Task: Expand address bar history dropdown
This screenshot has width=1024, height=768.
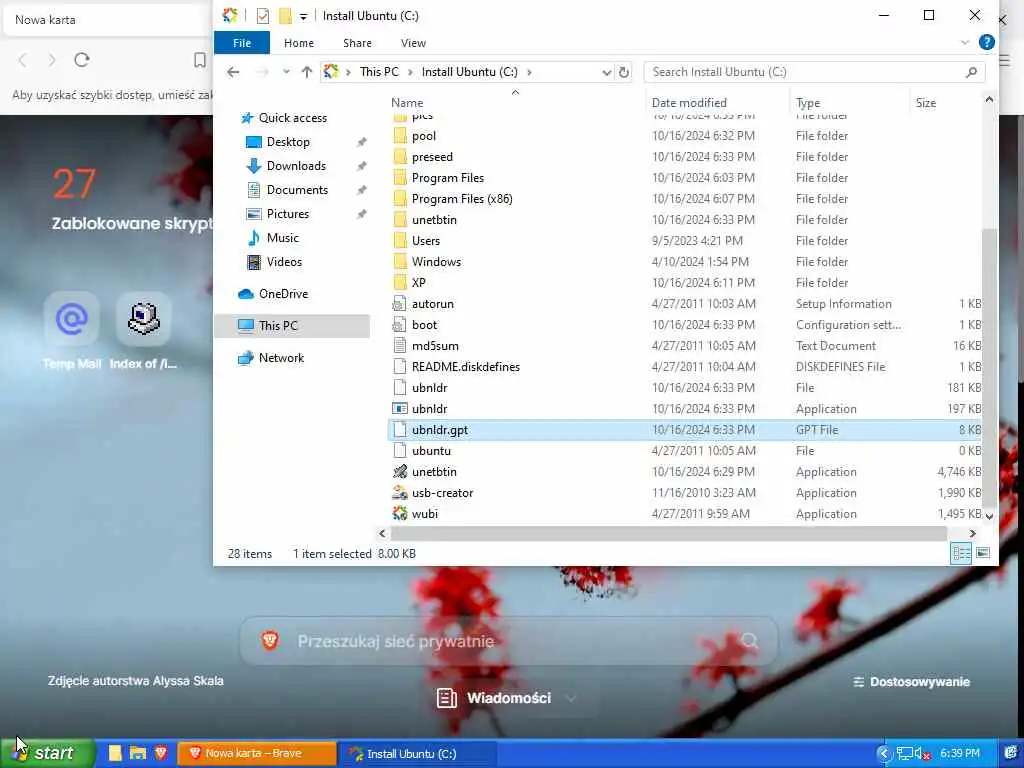Action: [606, 72]
